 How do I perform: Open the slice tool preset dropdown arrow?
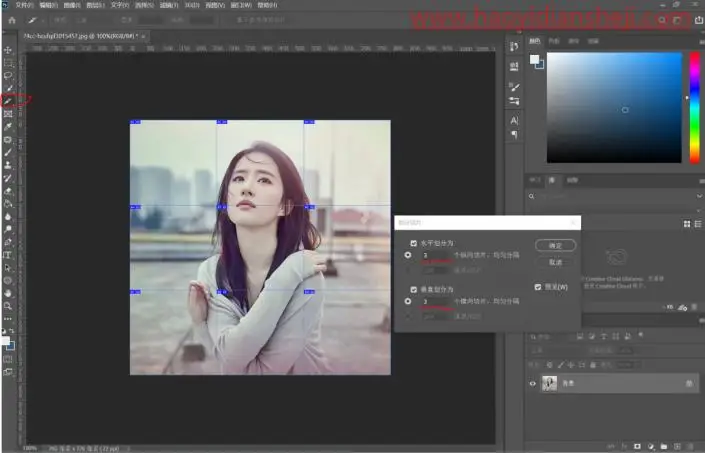point(43,20)
